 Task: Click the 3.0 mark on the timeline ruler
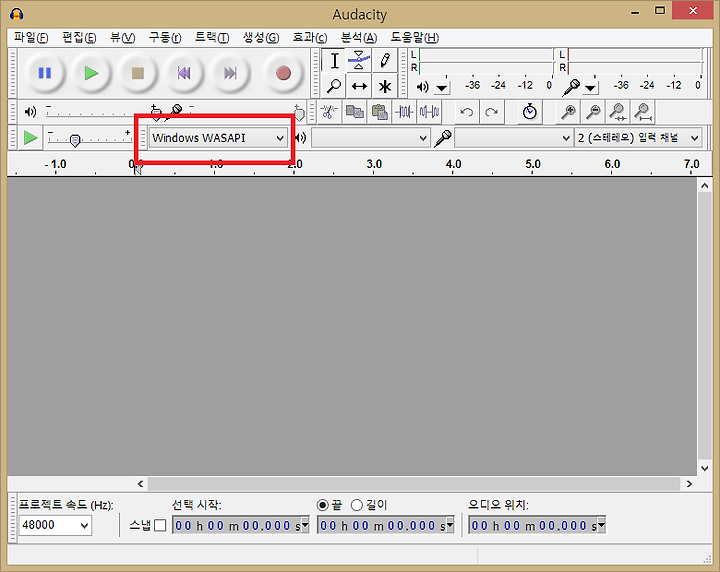[374, 164]
